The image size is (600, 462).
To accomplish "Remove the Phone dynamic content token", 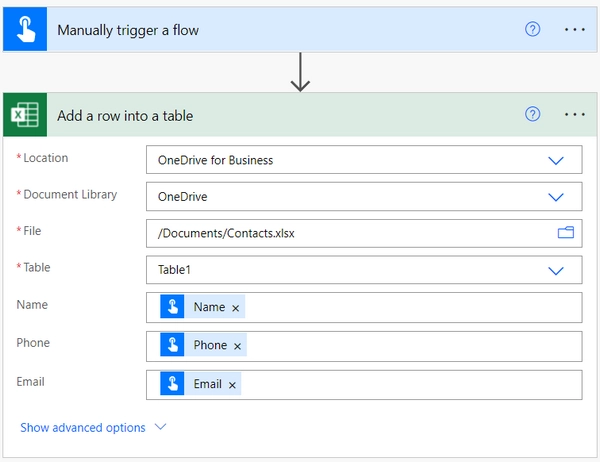I will click(237, 346).
